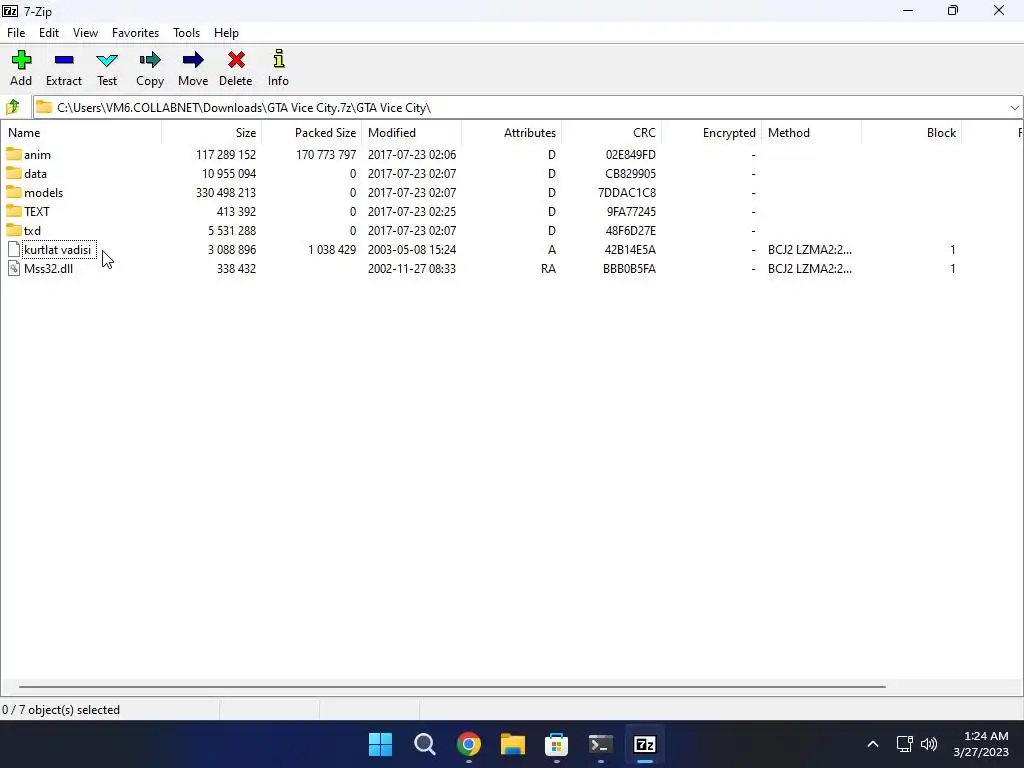Open File Explorer from taskbar
Viewport: 1024px width, 768px height.
[x=513, y=744]
